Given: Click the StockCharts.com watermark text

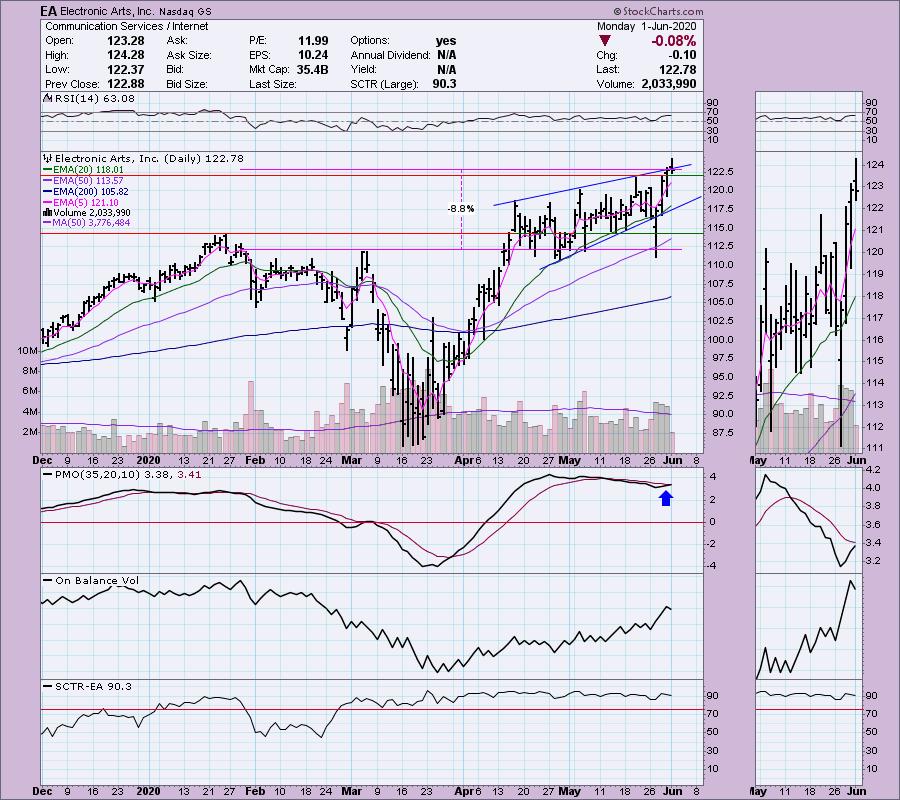Looking at the screenshot, I should click(658, 11).
